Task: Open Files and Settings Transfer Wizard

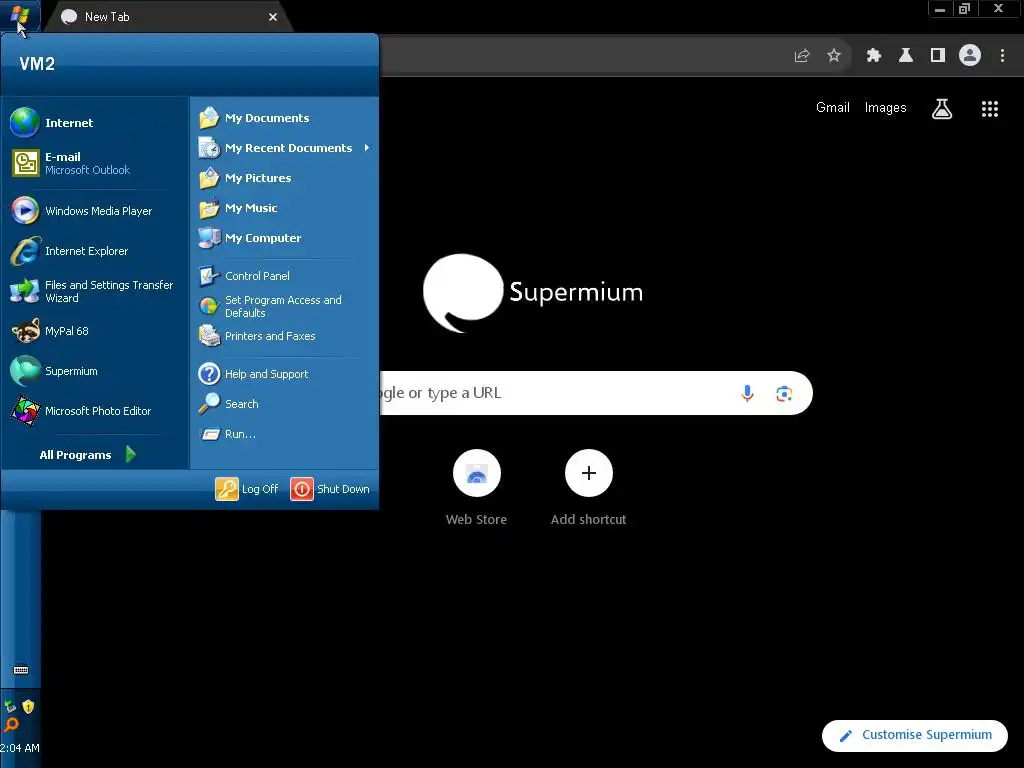Action: pos(95,291)
